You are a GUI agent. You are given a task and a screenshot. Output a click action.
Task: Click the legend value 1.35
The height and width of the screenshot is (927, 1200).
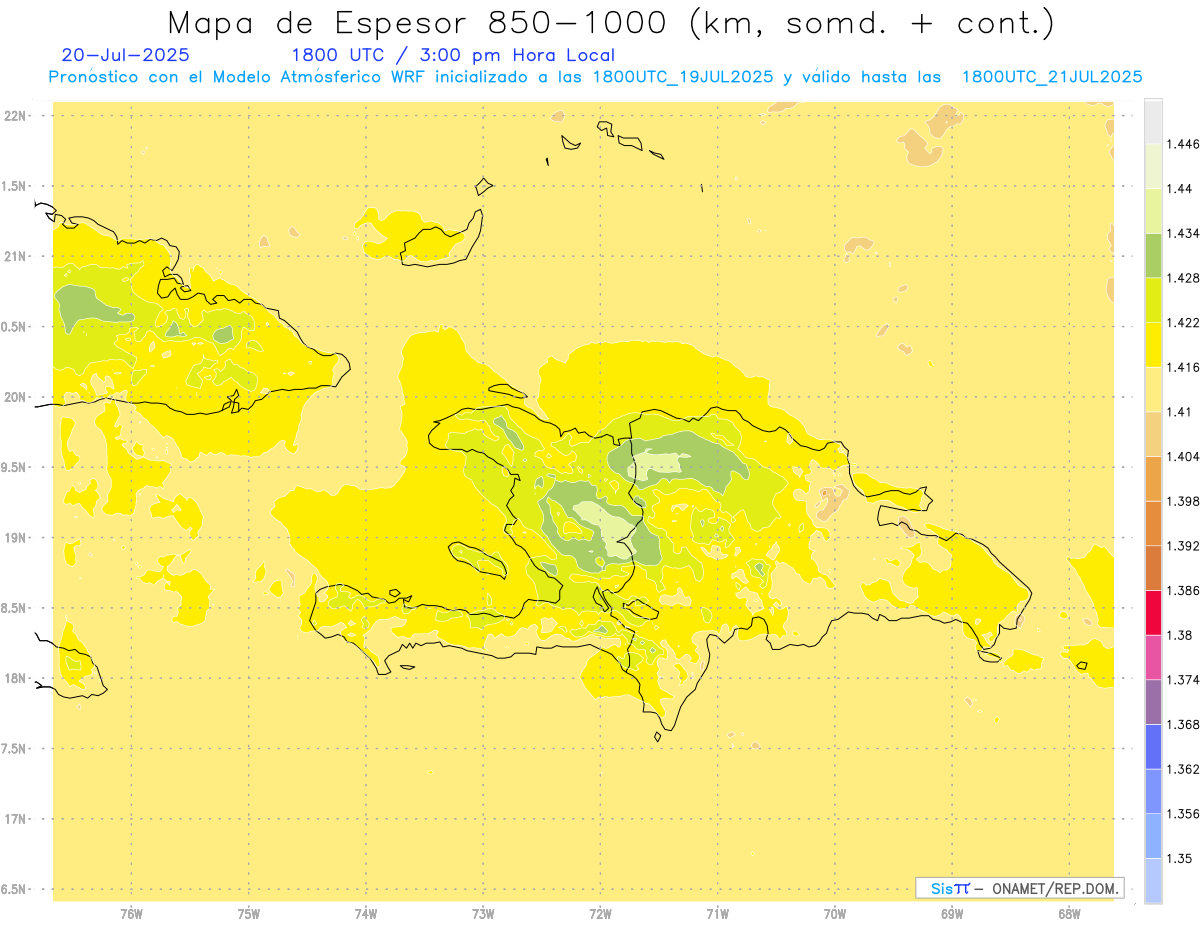pos(1180,858)
